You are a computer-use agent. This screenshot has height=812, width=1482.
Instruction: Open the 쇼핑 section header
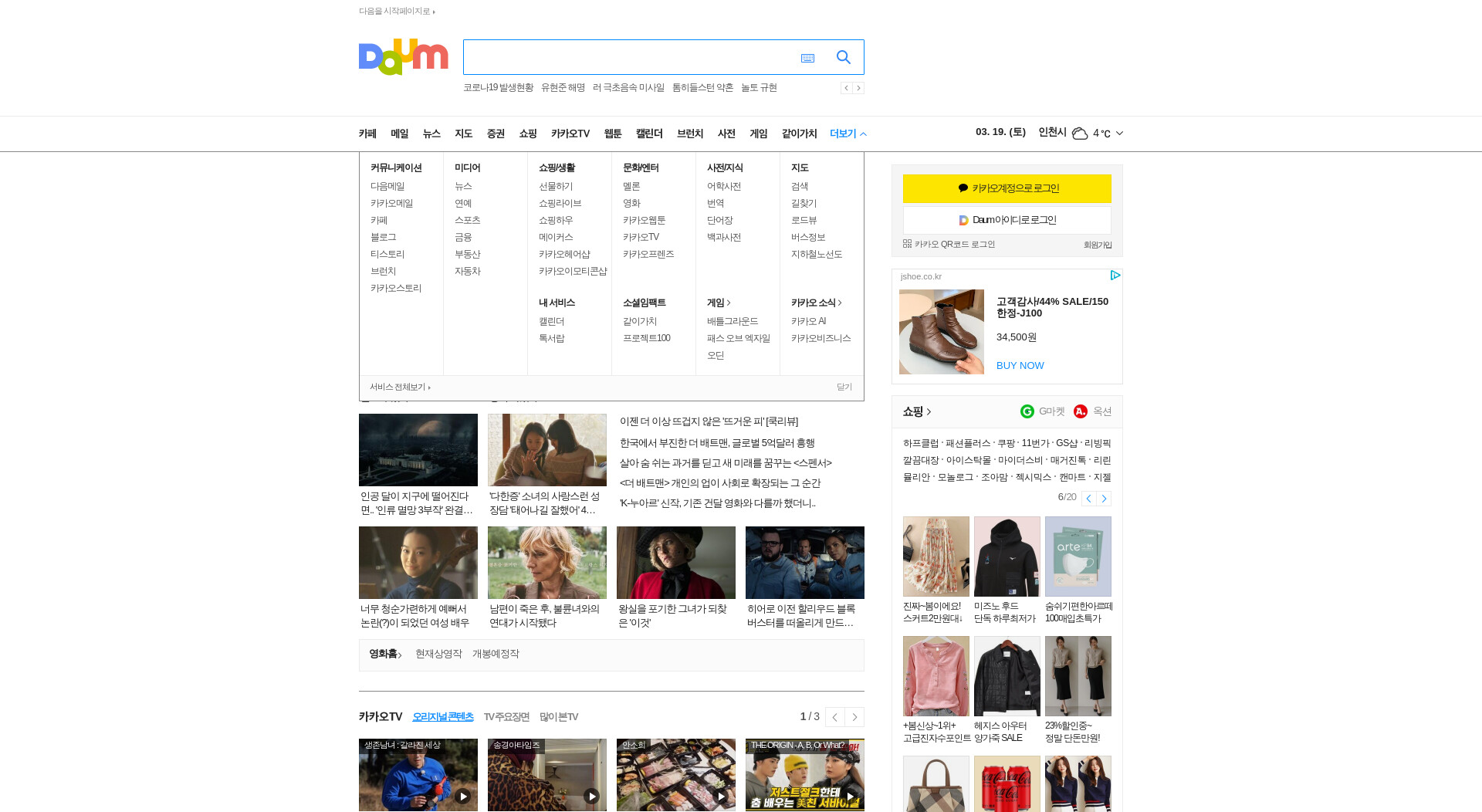coord(917,411)
